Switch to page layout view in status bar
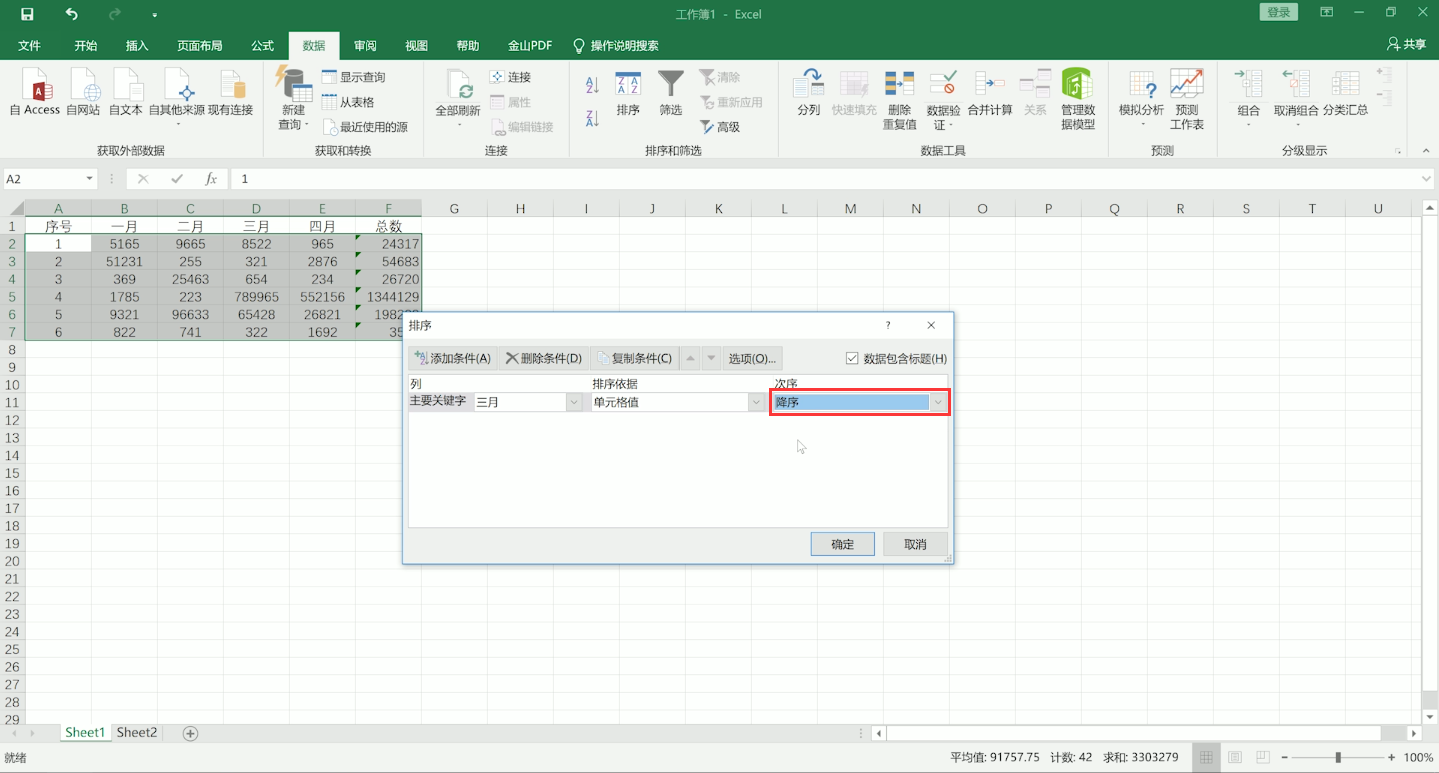Viewport: 1439px width, 773px height. coord(1235,757)
